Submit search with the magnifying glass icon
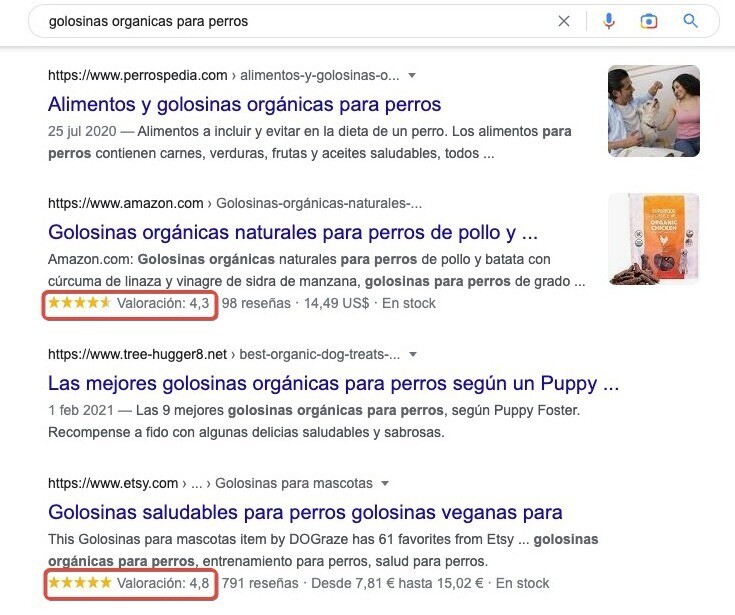 [x=690, y=21]
